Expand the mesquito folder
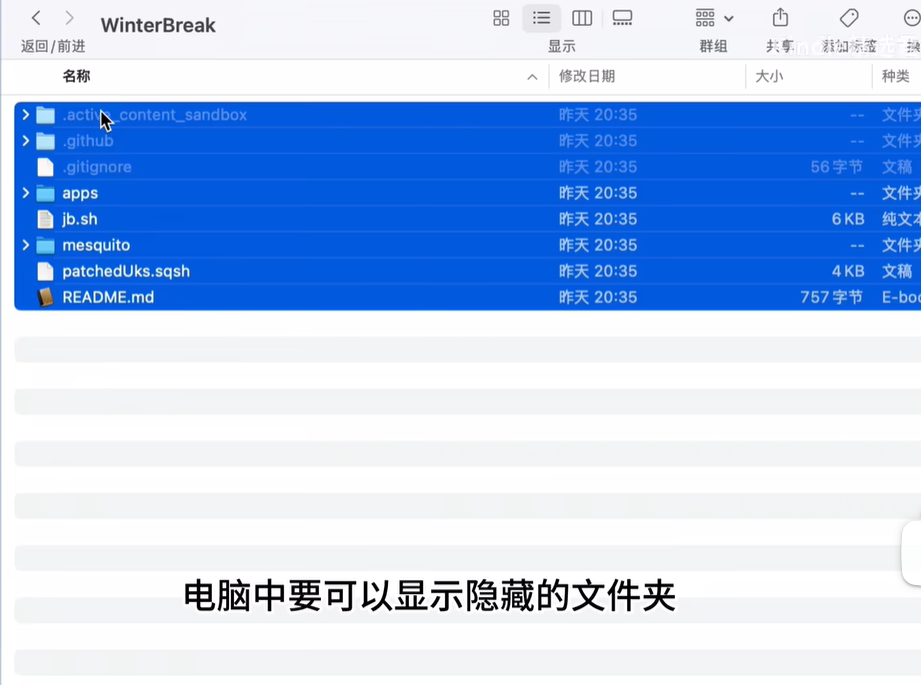Viewport: 921px width, 685px height. tap(26, 245)
